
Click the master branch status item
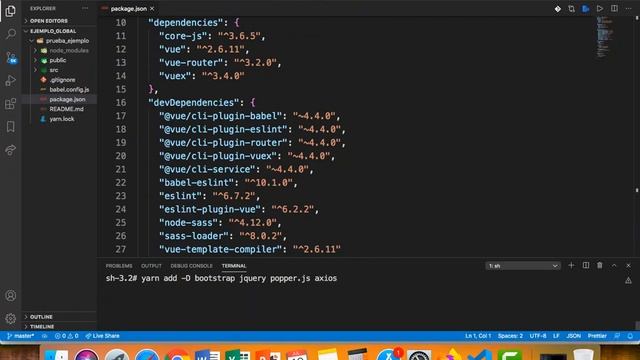click(20, 336)
